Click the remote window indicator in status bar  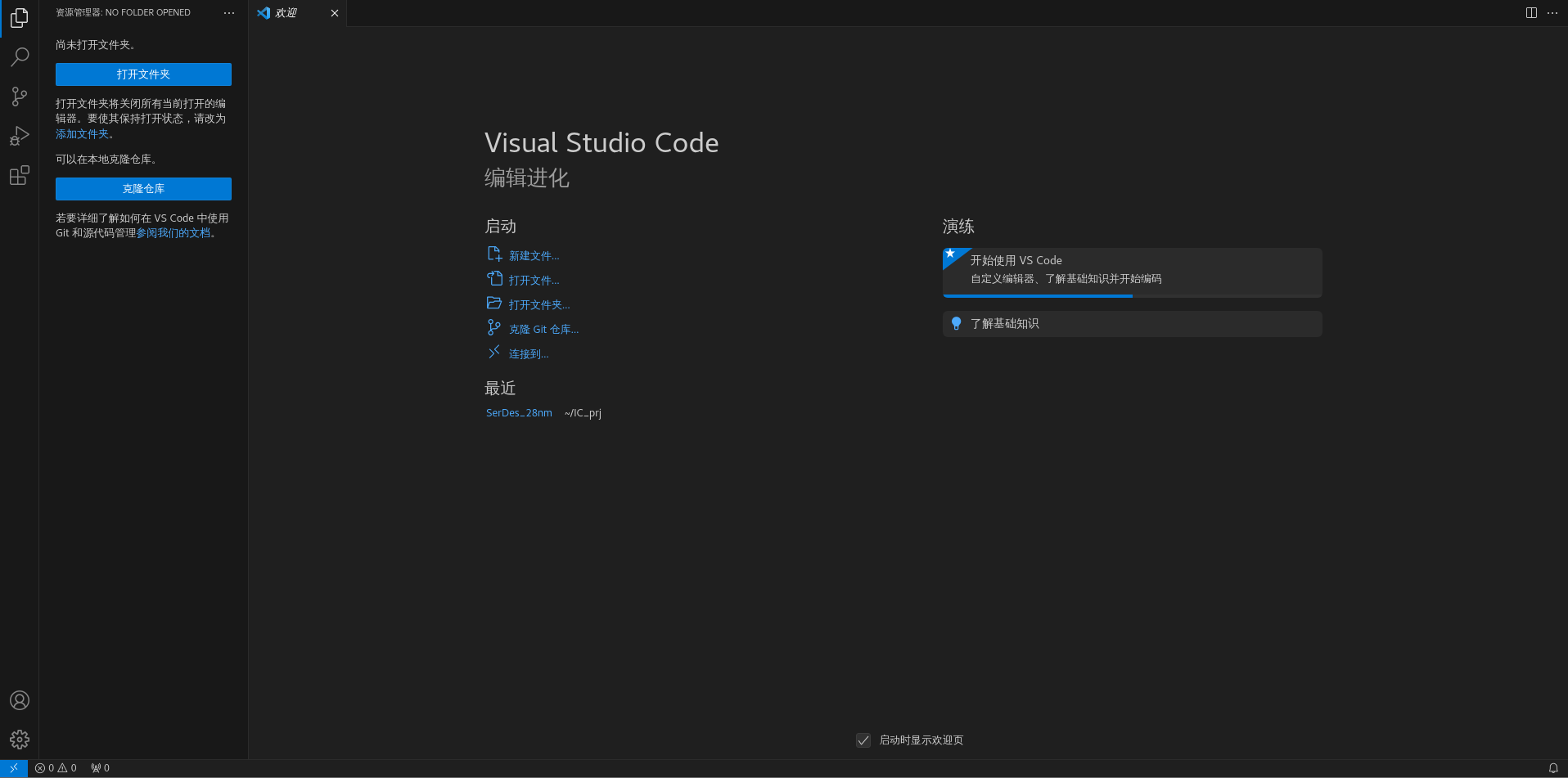coord(14,768)
